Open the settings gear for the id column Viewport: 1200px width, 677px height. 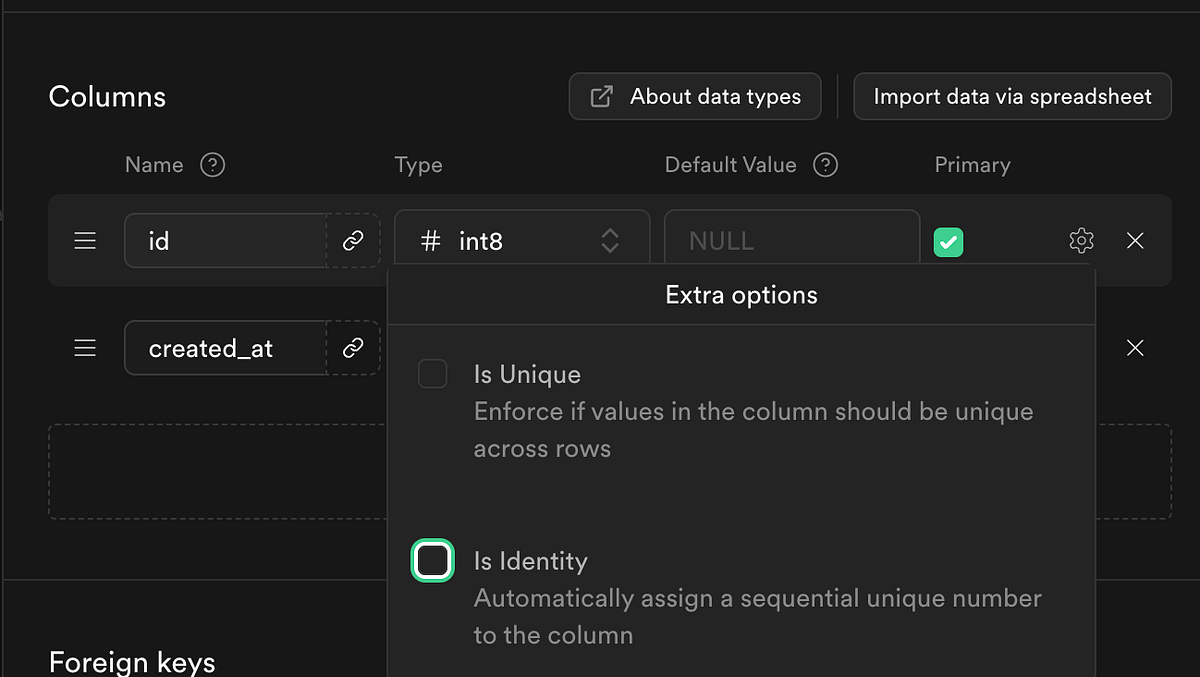point(1081,240)
